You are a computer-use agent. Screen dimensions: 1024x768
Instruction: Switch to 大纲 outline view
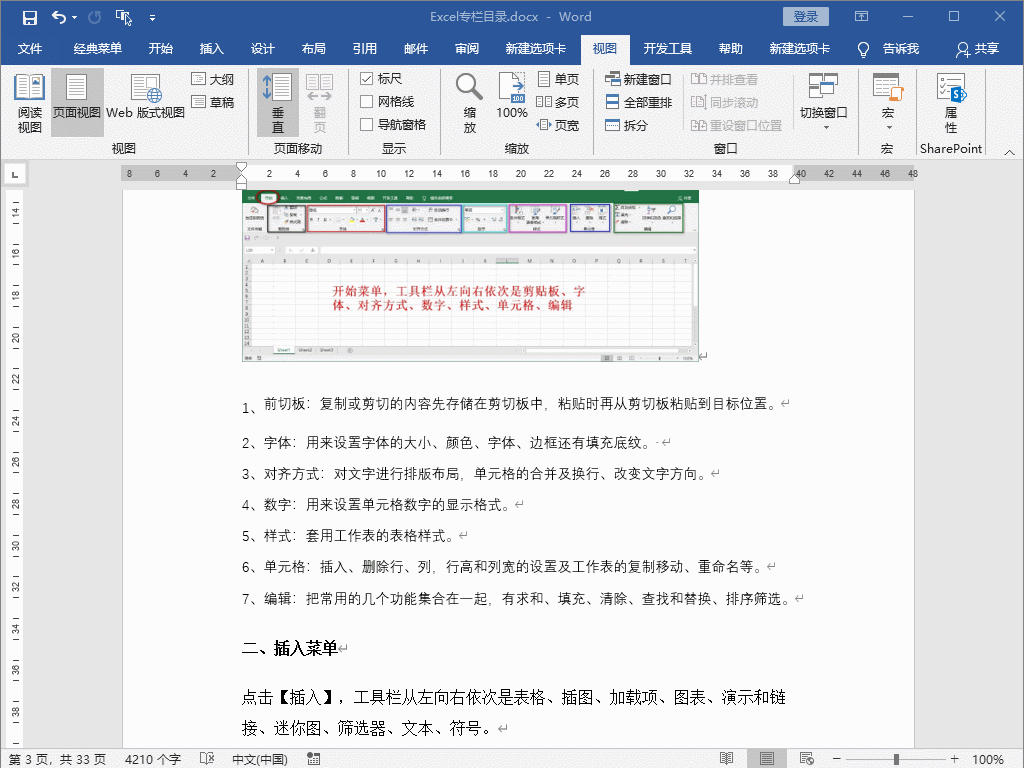(213, 79)
